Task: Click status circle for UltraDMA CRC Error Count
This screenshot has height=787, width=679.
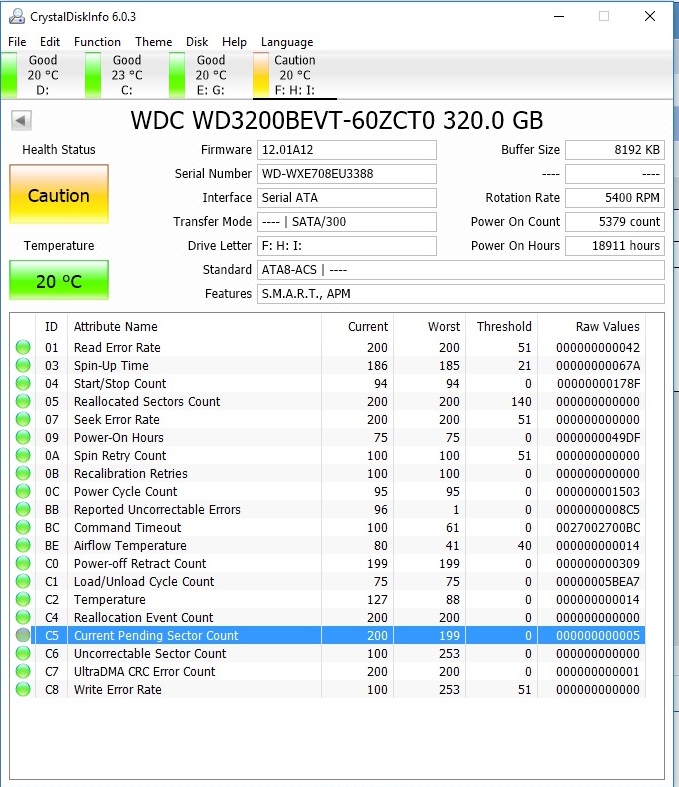Action: coord(23,671)
